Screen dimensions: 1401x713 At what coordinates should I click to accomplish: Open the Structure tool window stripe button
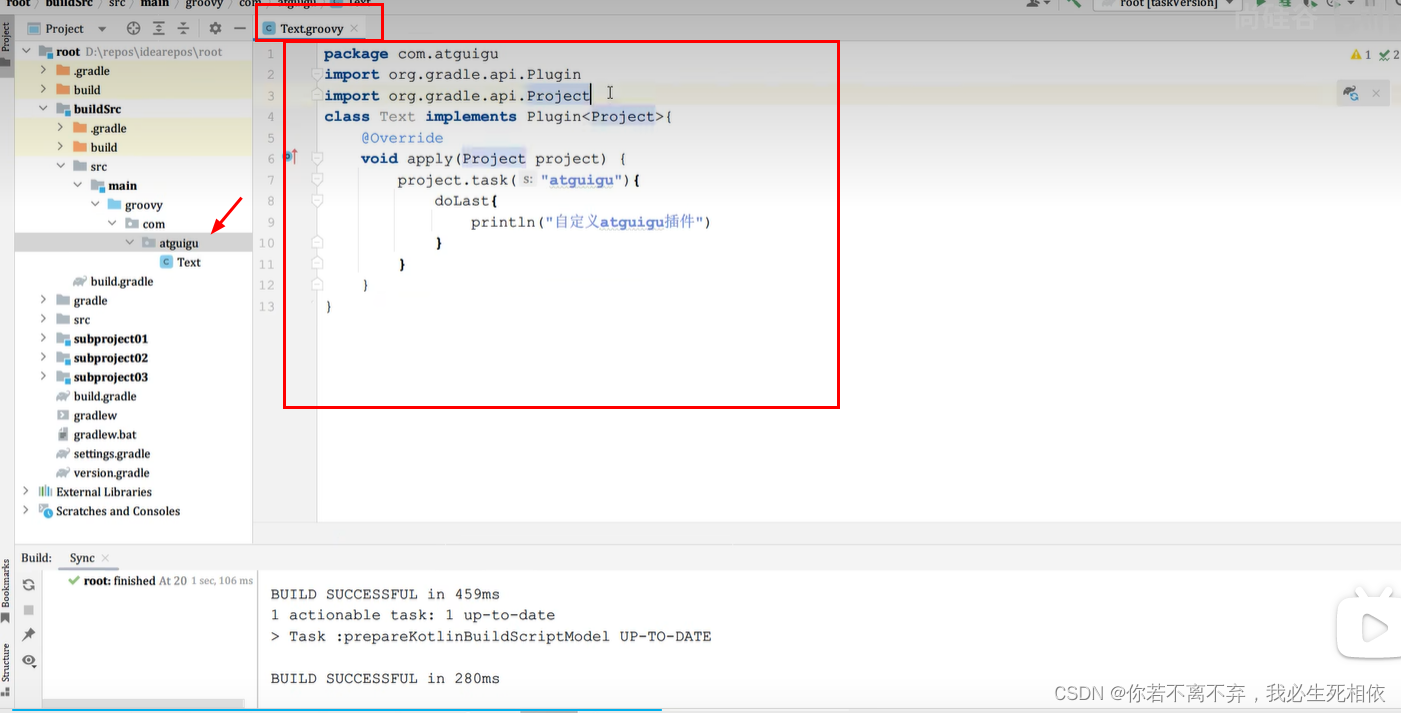(6, 669)
